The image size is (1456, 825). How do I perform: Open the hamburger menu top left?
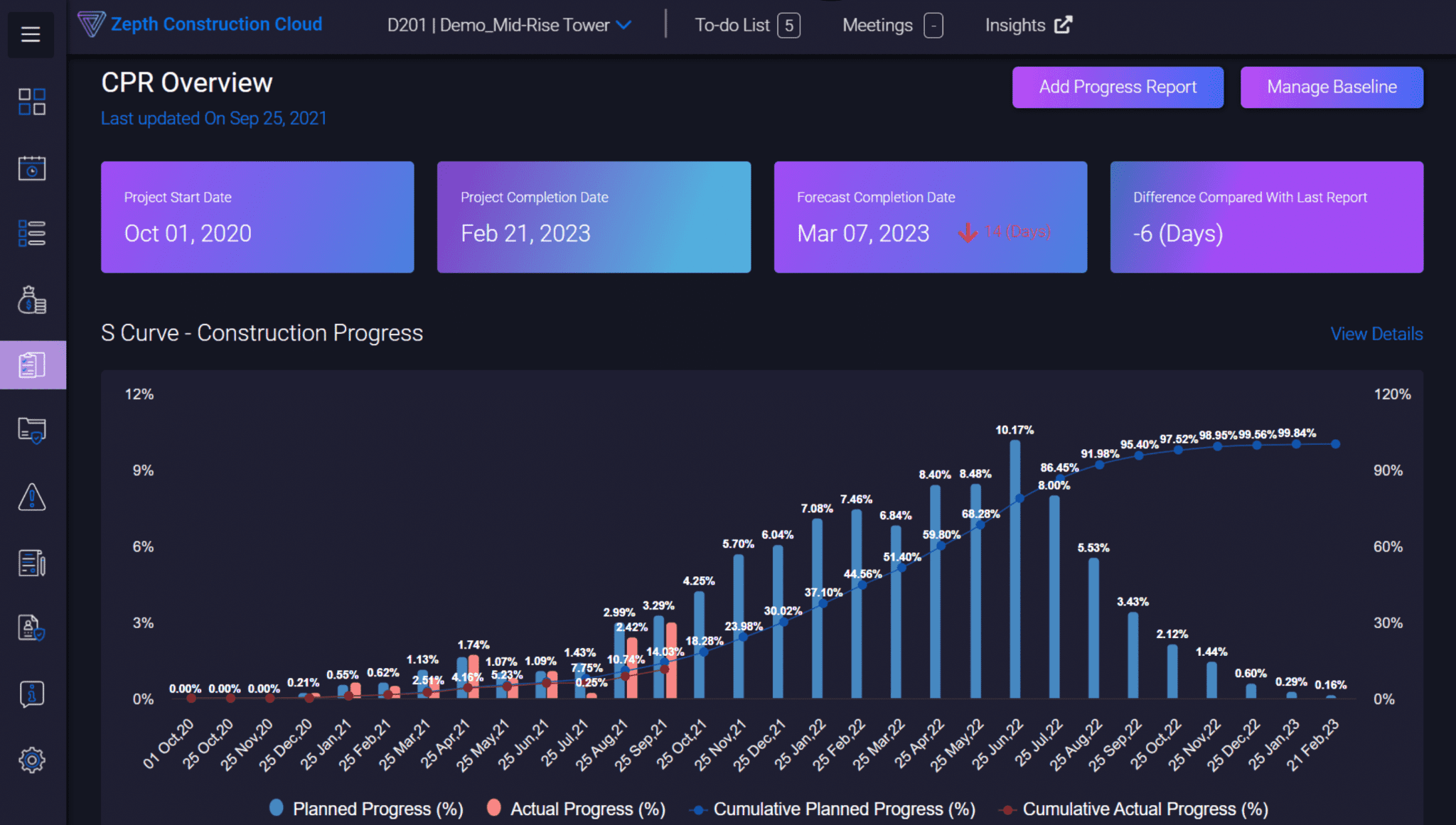[x=31, y=34]
